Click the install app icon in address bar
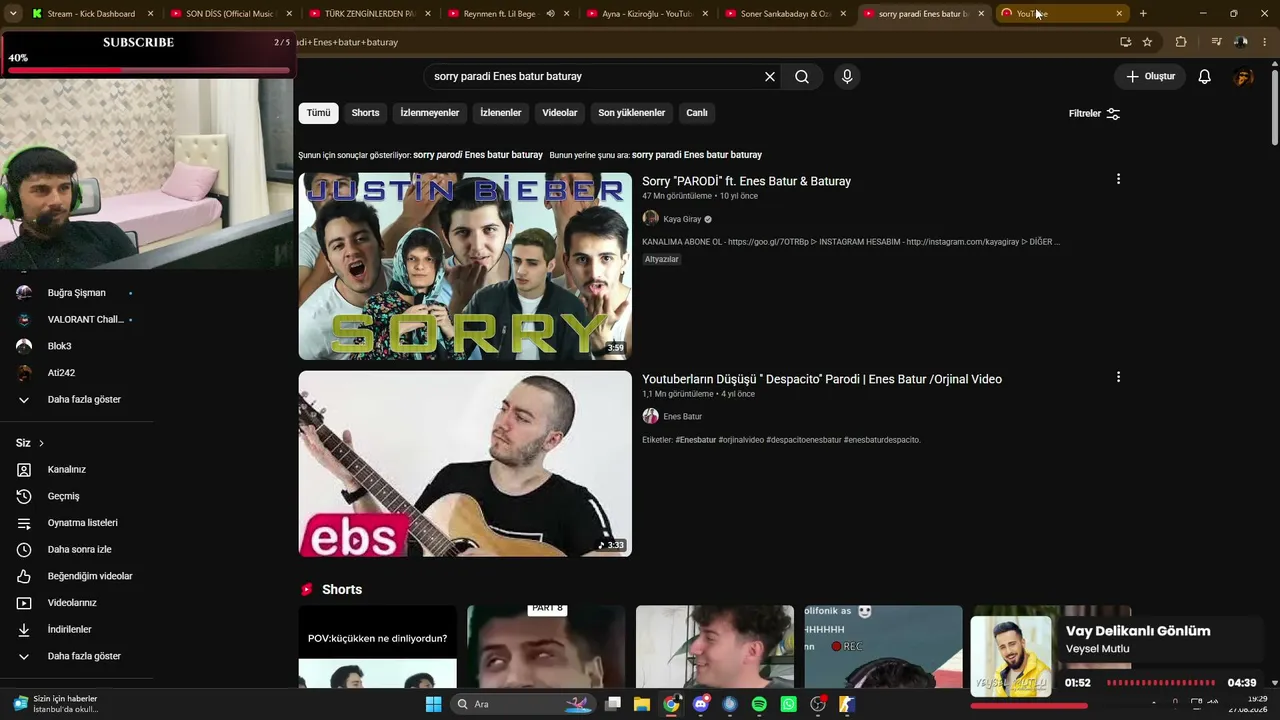Screen dimensions: 1280x720 pos(1126,42)
